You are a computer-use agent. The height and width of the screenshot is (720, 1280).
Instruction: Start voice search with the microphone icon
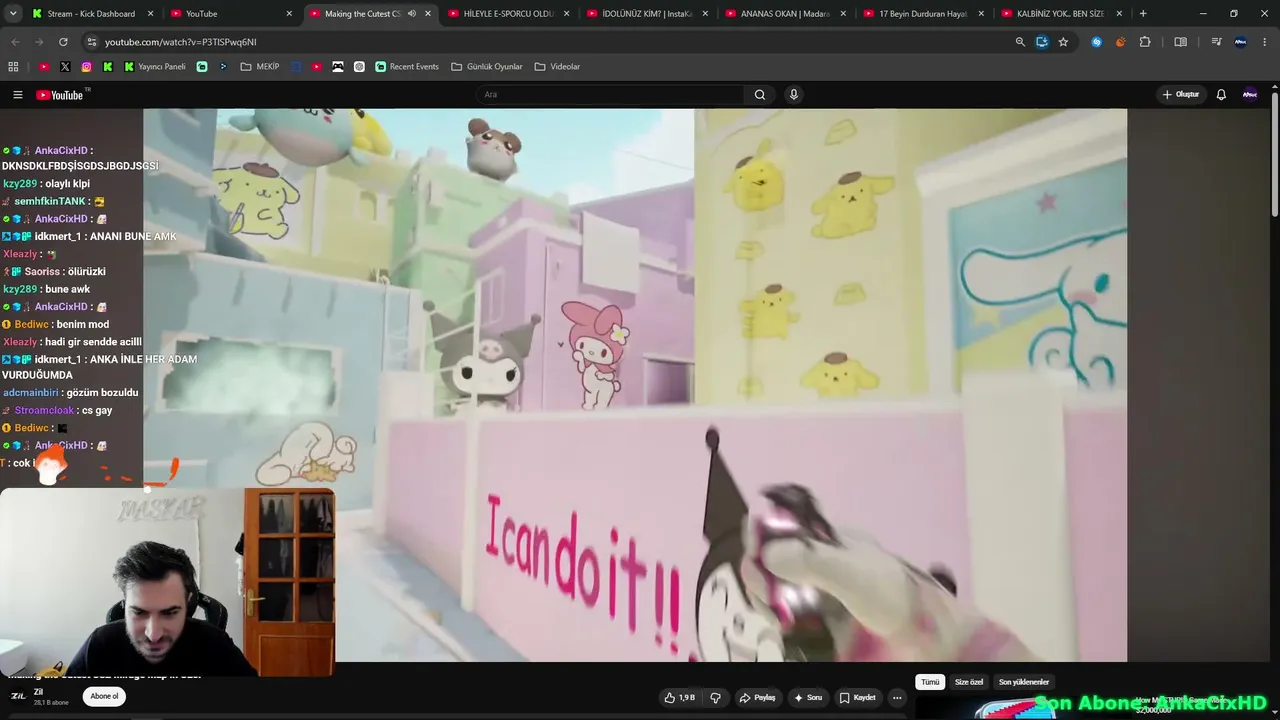(x=794, y=95)
